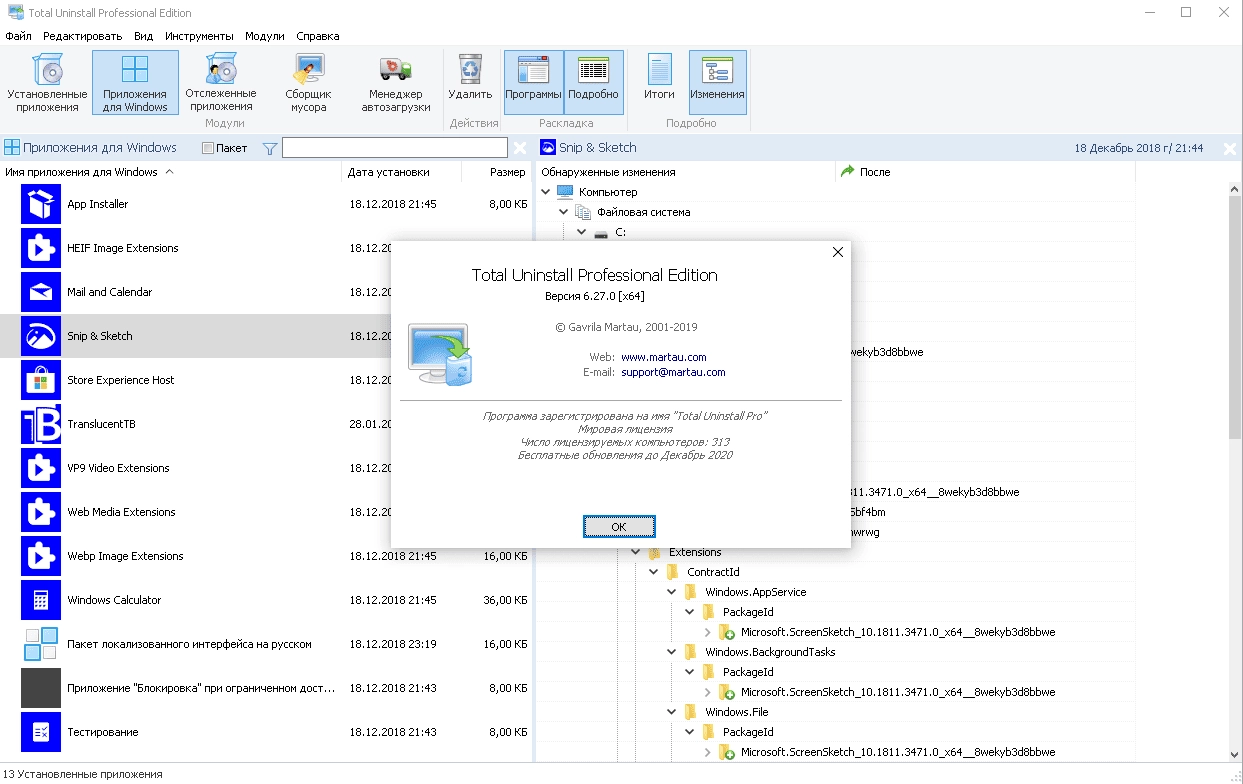Collapse the ContractId folder node
1243x784 pixels.
pyautogui.click(x=654, y=572)
